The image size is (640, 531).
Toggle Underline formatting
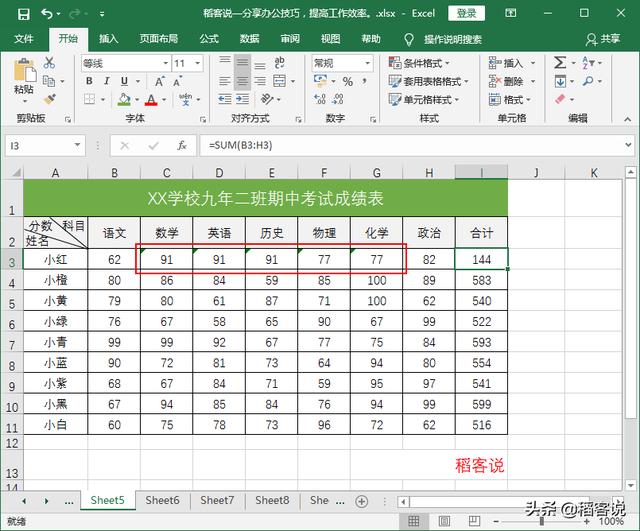coord(124,81)
